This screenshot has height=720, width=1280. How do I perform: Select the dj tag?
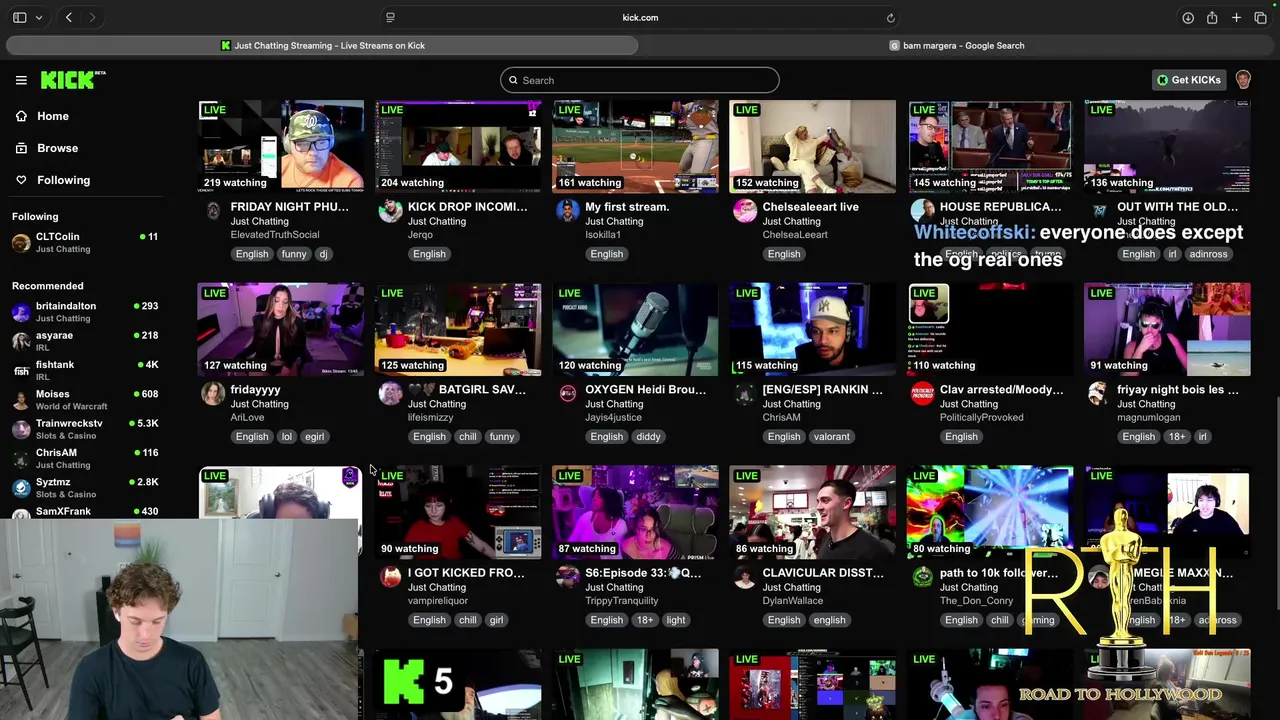tap(323, 254)
